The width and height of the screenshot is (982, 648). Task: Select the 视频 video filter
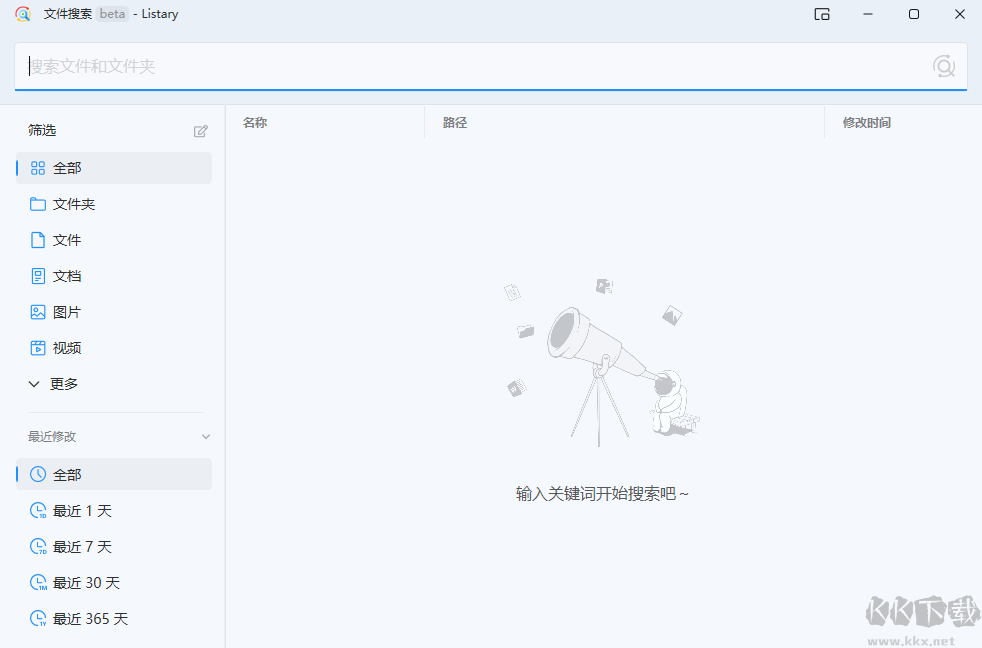[x=67, y=348]
